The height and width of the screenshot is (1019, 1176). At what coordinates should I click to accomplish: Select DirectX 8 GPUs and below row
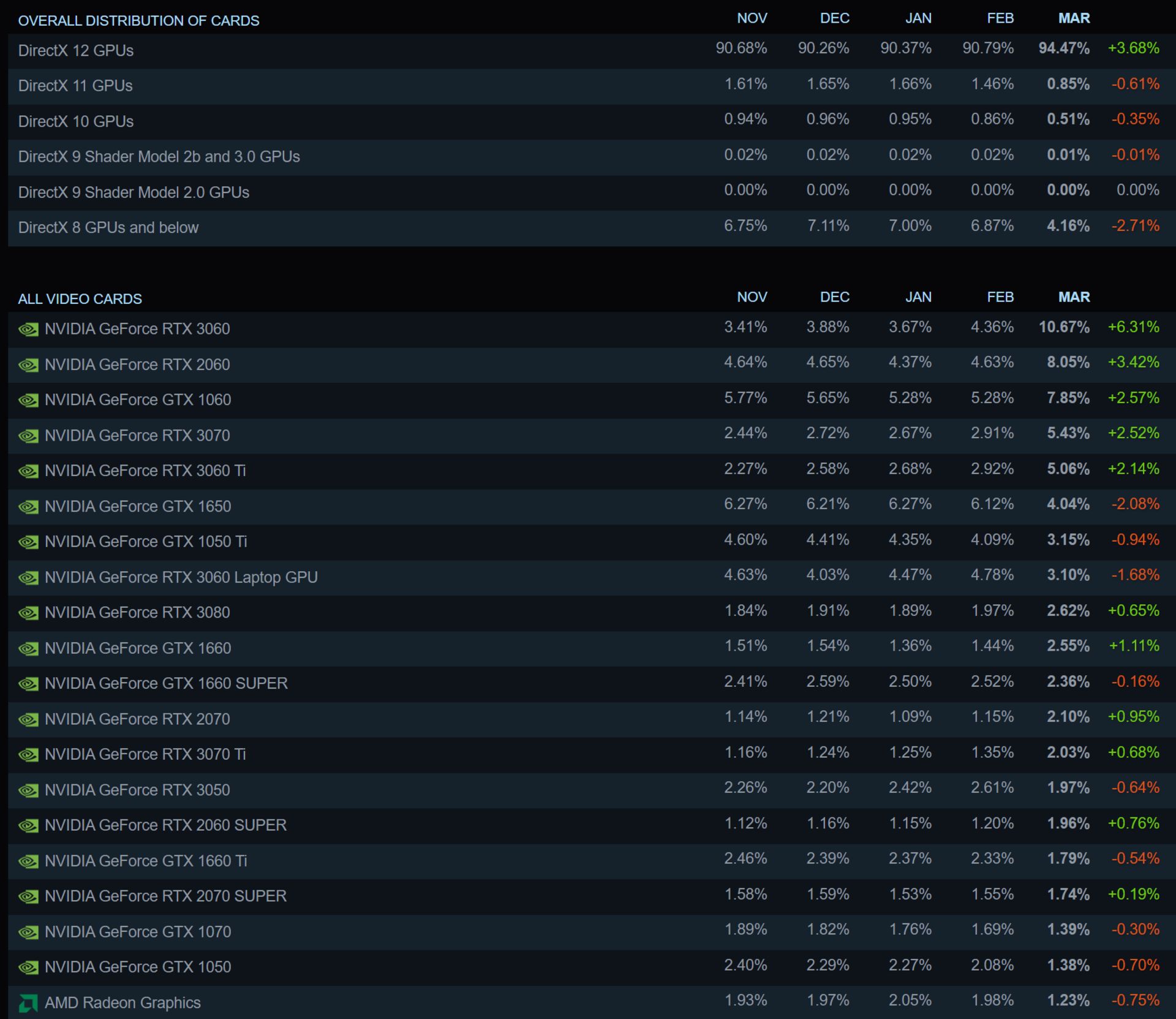pos(592,228)
